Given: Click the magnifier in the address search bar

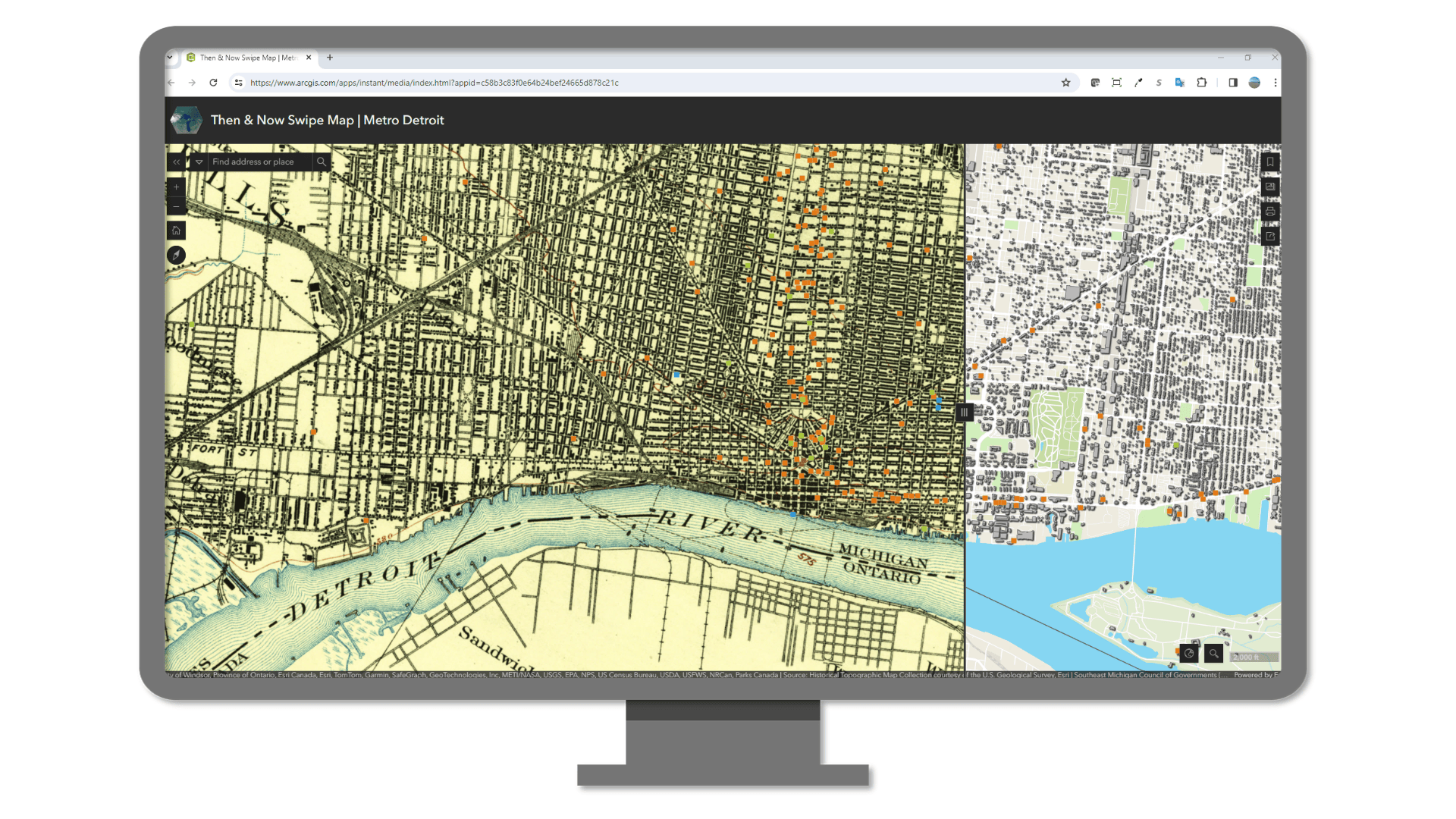Looking at the screenshot, I should 322,162.
